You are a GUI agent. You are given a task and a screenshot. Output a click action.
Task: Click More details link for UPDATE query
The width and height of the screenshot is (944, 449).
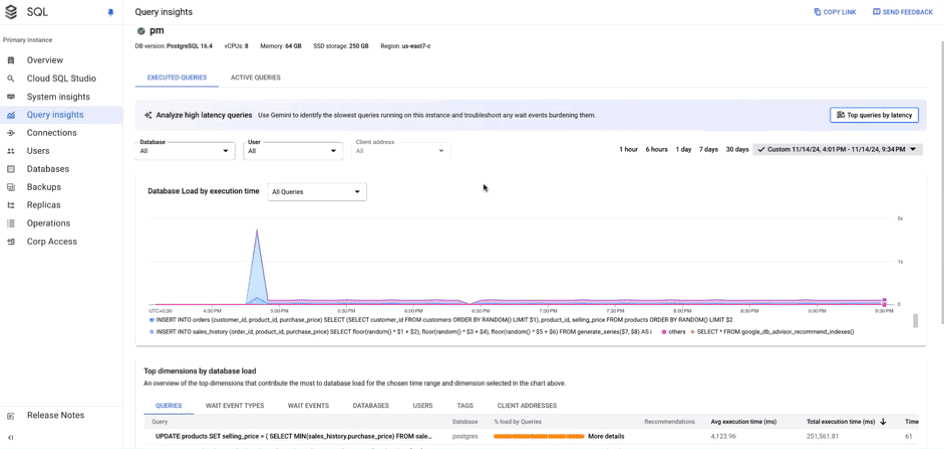[606, 436]
